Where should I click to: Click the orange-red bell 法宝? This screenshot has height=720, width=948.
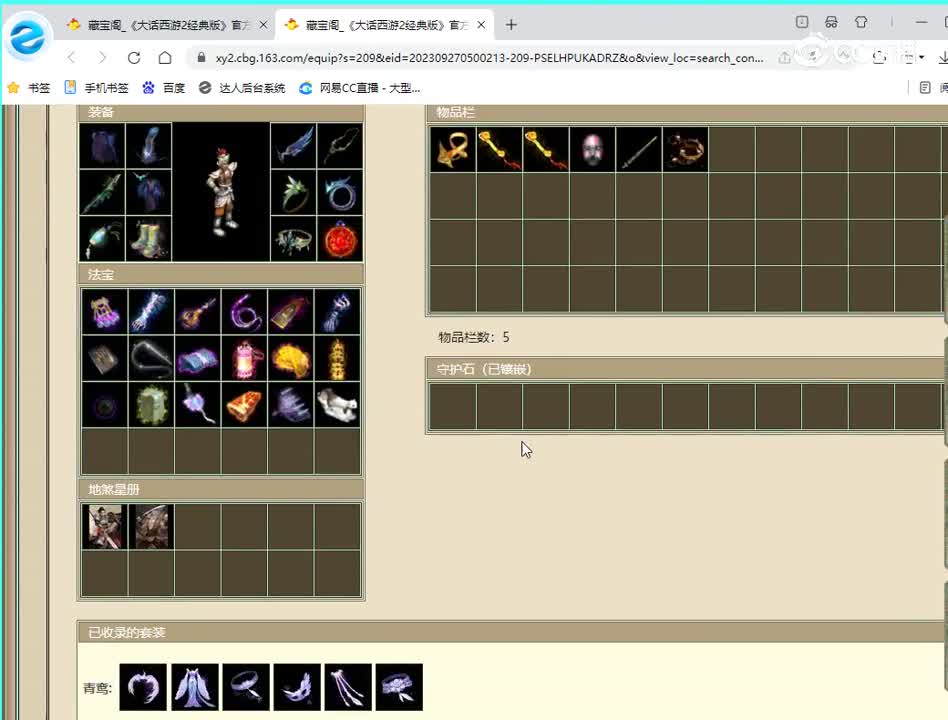click(244, 404)
